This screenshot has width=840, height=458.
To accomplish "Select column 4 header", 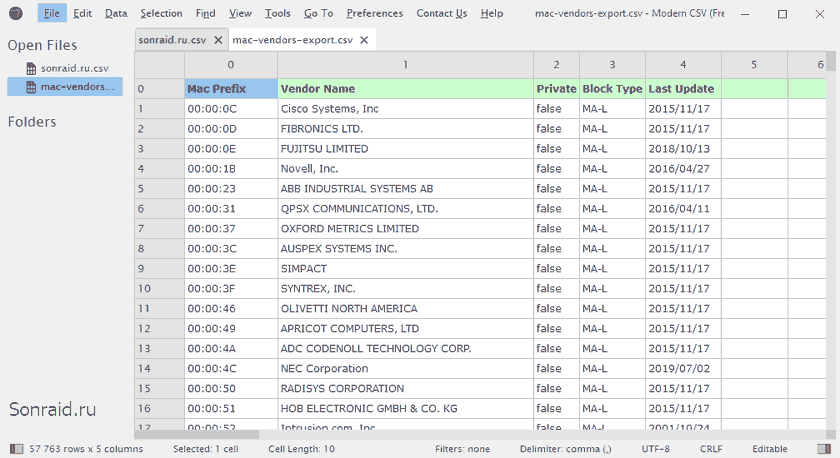I will click(x=684, y=65).
